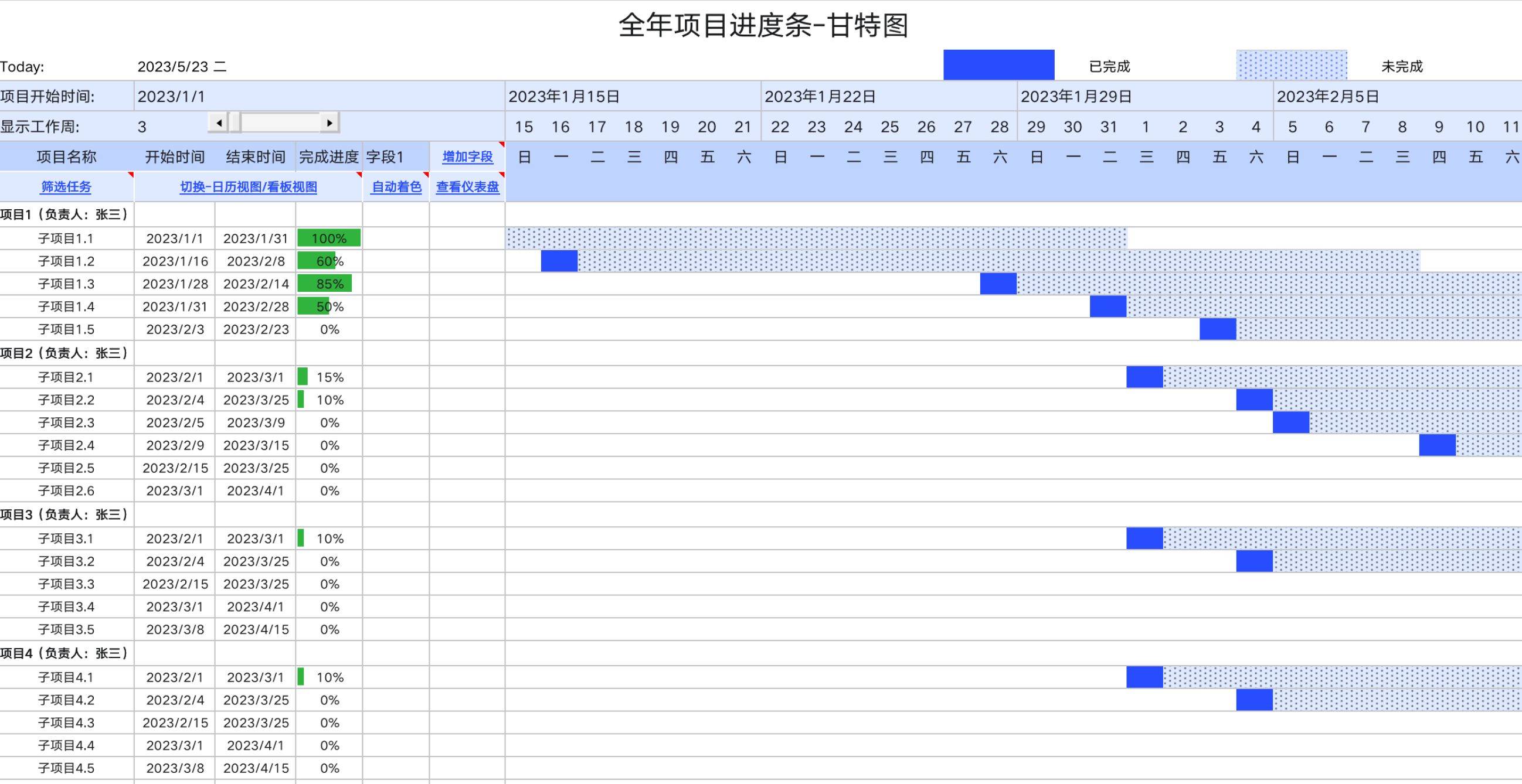The width and height of the screenshot is (1522, 784).
Task: Open the red dropdown marker on 筛选任务 cell
Action: point(131,173)
